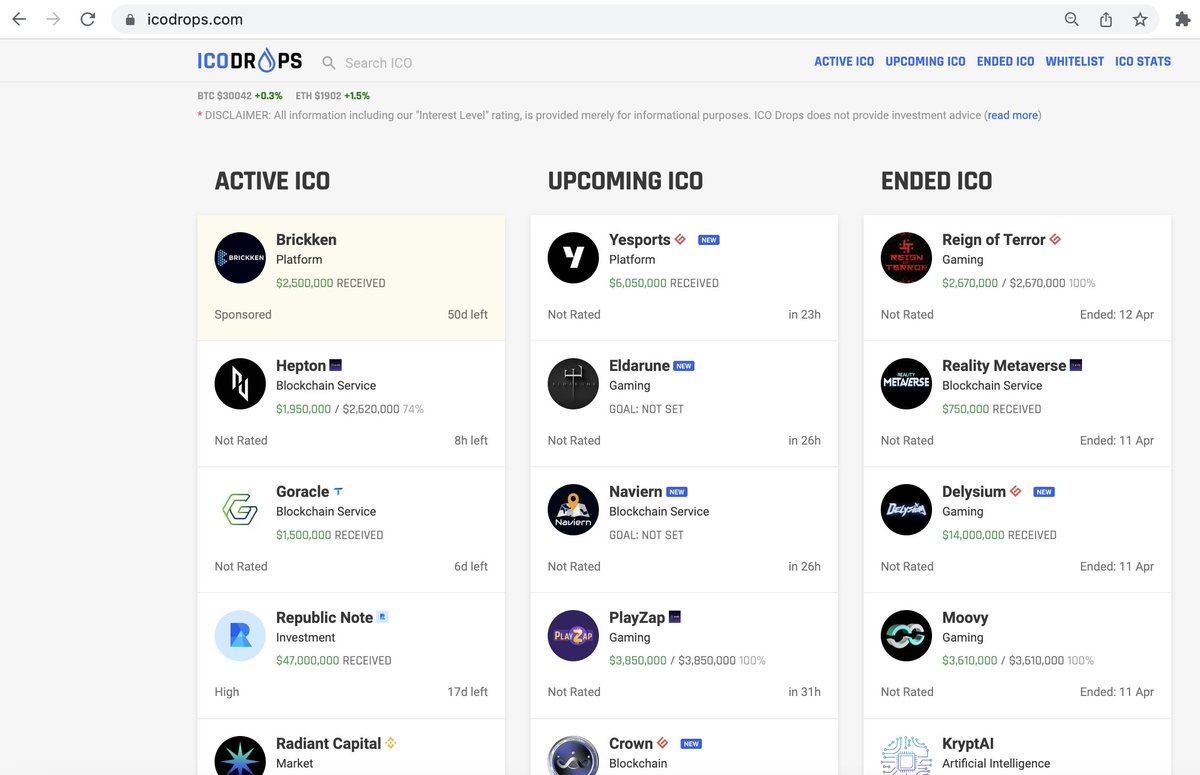Click the Republic Note logo
1200x775 pixels.
click(240, 636)
